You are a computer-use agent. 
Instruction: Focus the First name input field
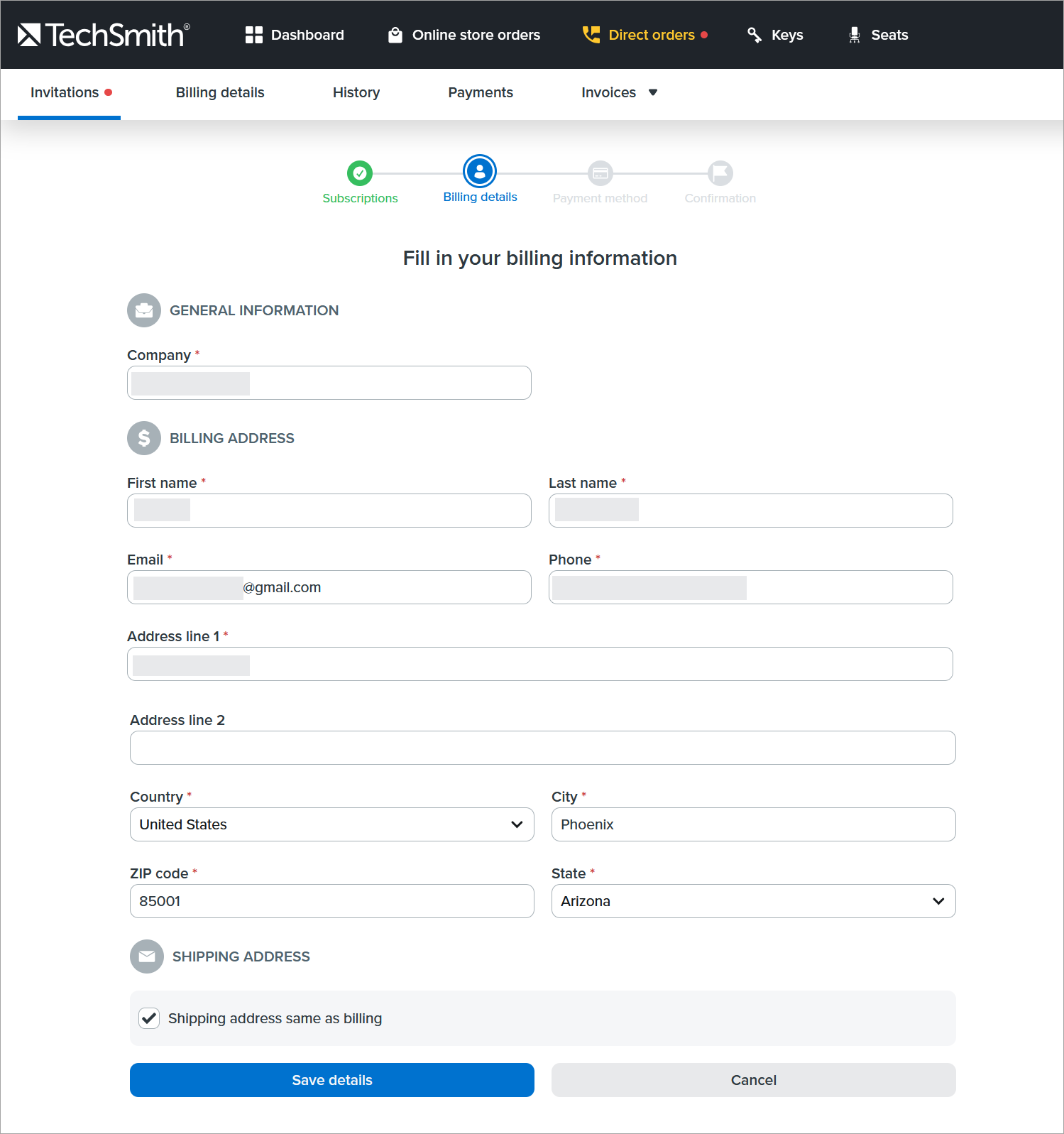329,511
